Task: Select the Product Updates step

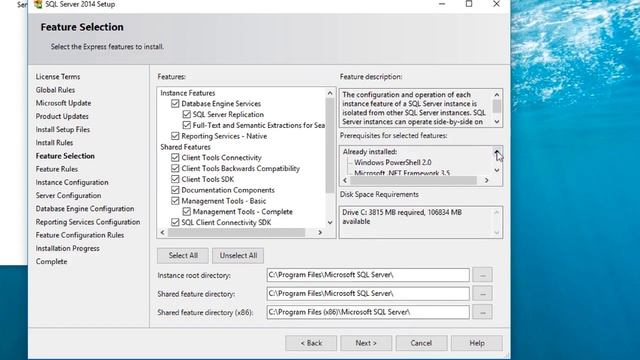Action: [62, 116]
